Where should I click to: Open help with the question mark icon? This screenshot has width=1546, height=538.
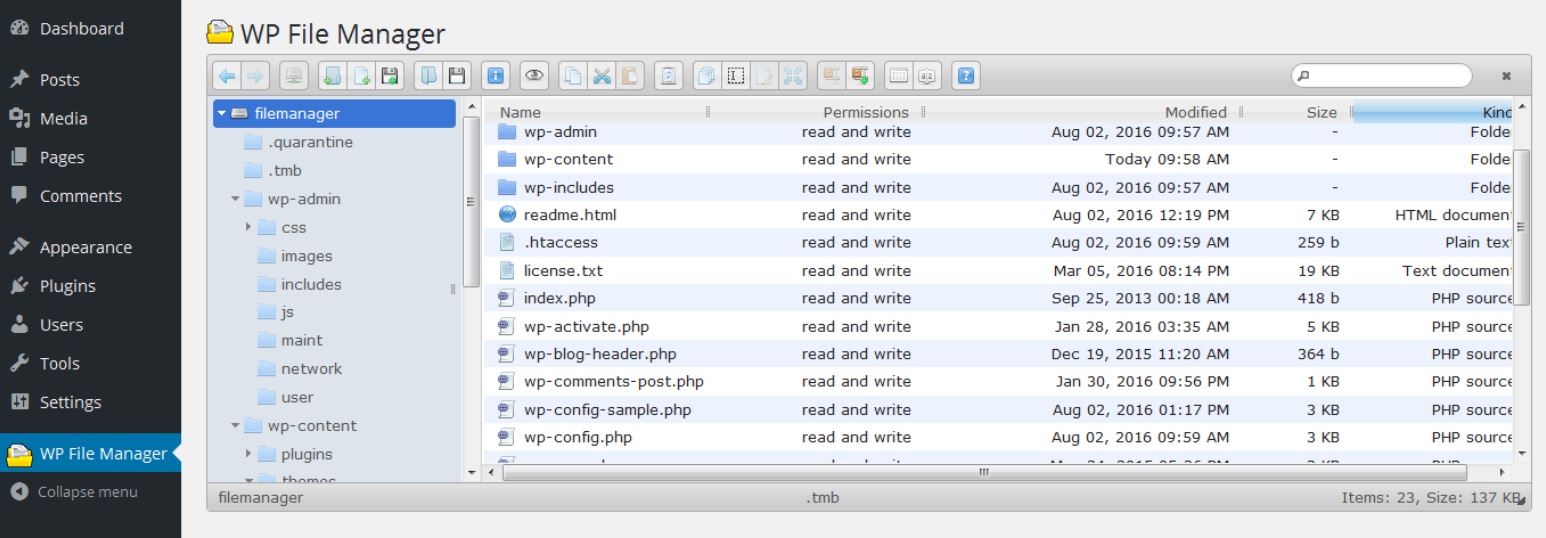pos(965,75)
